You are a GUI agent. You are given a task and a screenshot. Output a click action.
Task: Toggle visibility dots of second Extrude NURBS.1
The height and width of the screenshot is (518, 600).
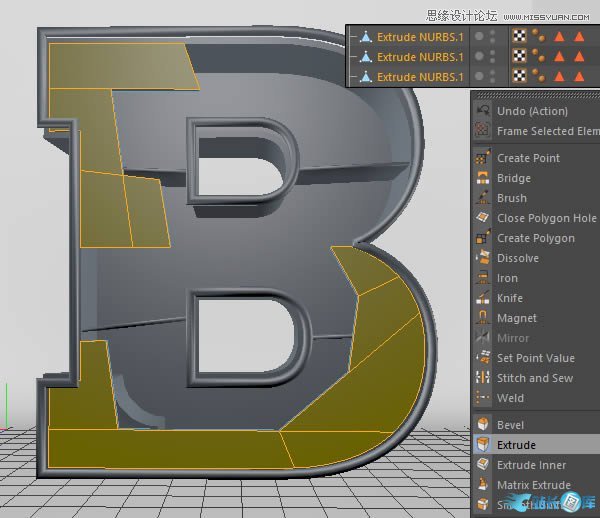point(492,57)
